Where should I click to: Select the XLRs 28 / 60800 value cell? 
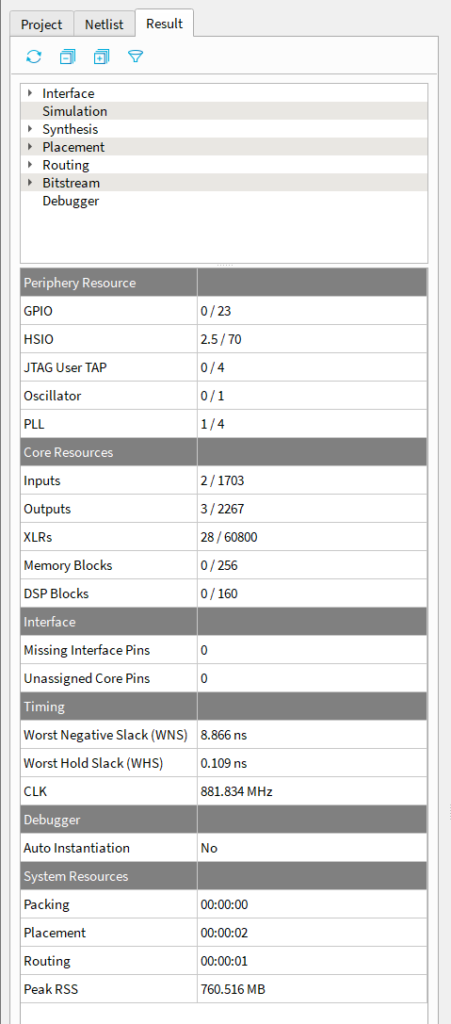pyautogui.click(x=313, y=537)
